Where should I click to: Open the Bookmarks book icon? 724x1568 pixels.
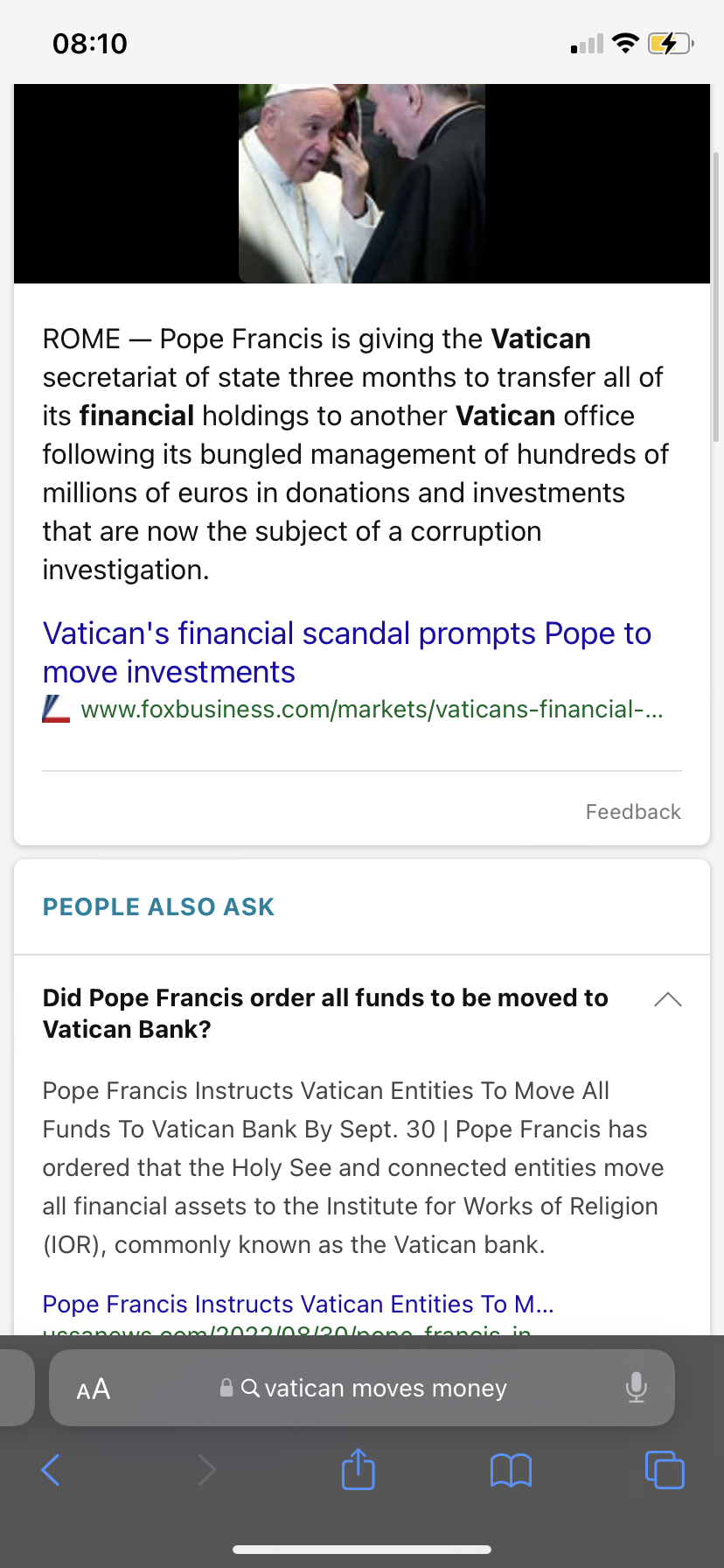pos(512,1470)
